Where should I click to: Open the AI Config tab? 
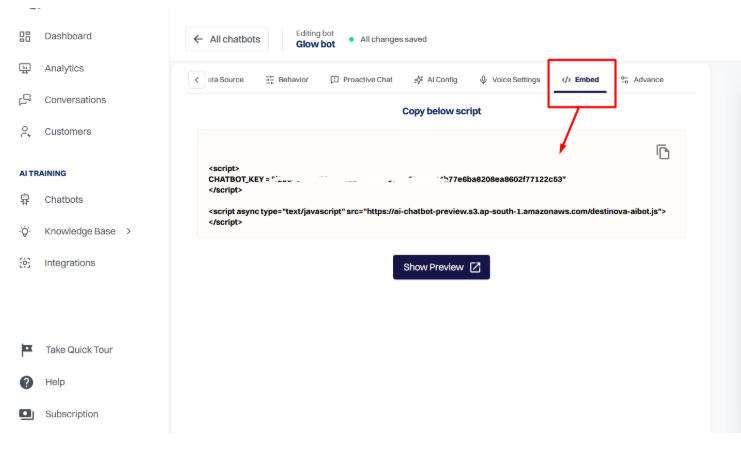pos(436,80)
